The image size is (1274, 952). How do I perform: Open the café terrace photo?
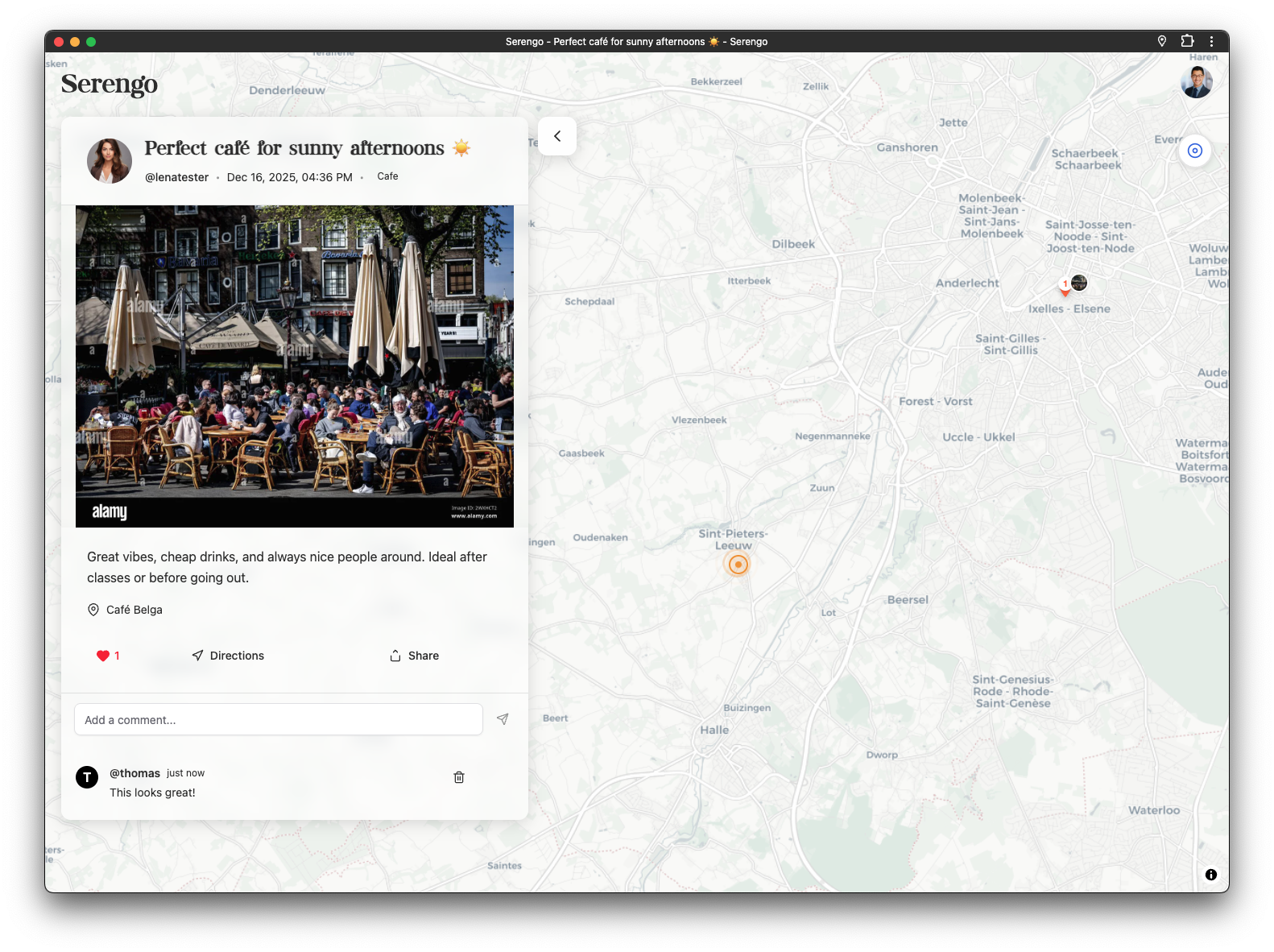click(295, 366)
